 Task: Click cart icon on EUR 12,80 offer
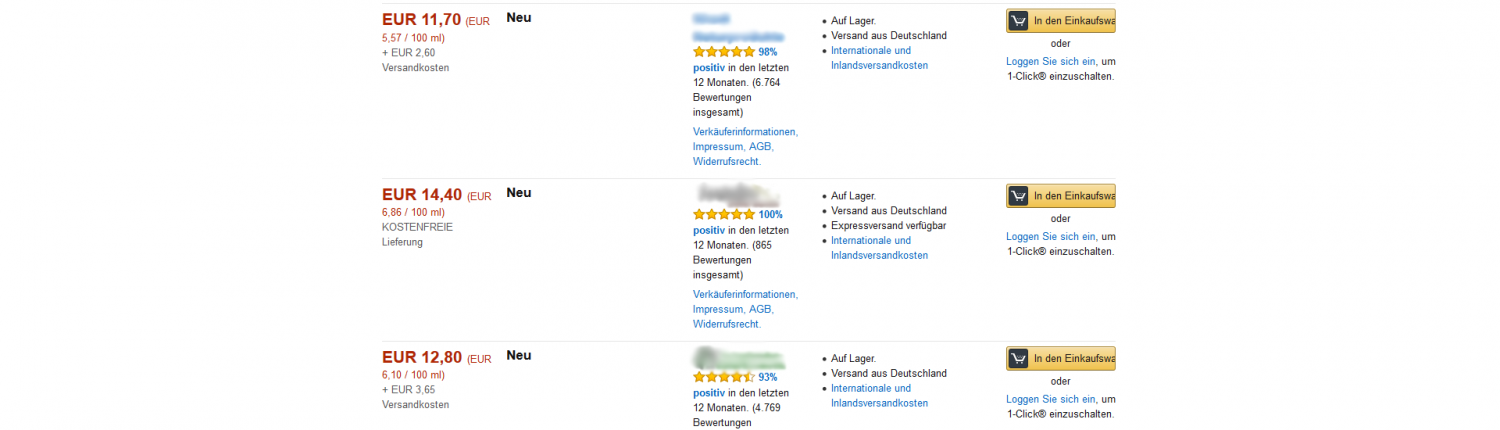point(1019,358)
